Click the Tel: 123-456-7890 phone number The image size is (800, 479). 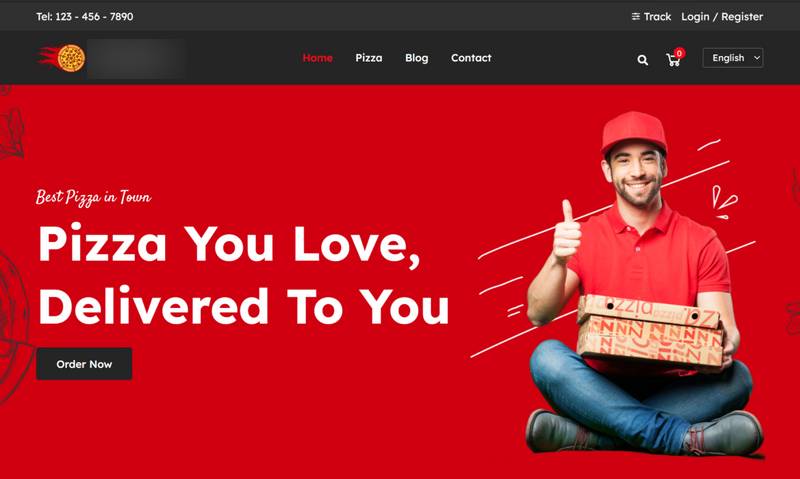[x=85, y=16]
